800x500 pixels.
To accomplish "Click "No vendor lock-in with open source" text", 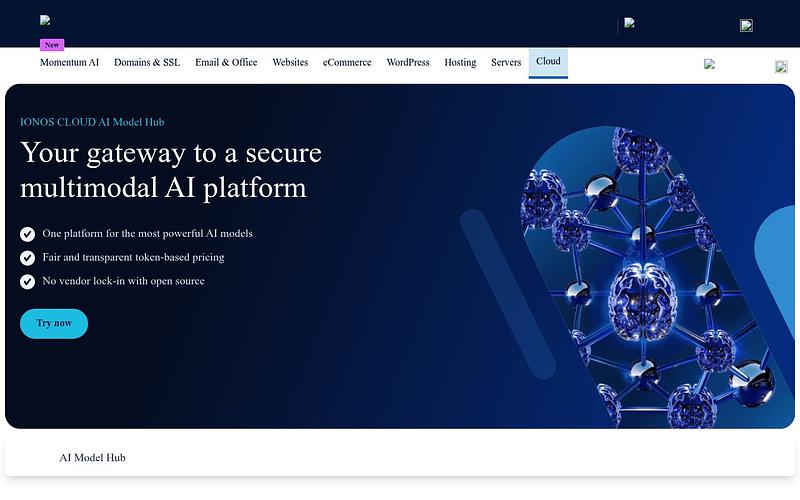I will (123, 281).
